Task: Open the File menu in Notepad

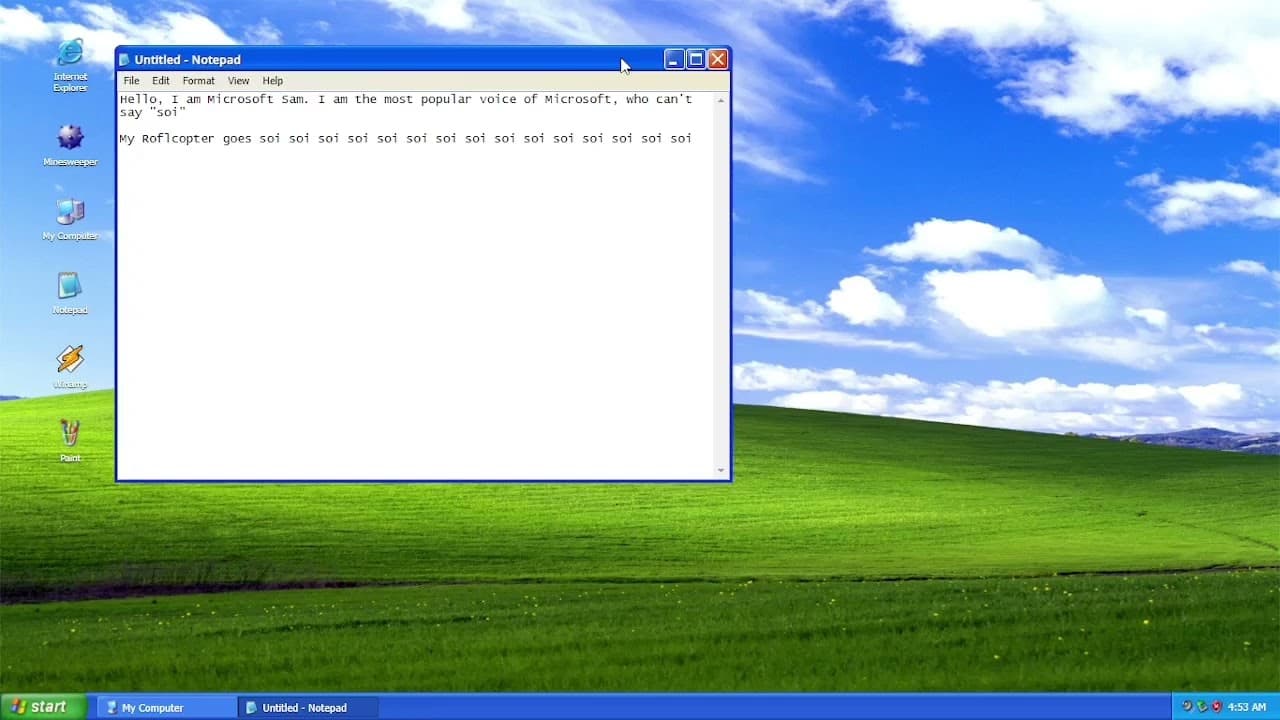Action: click(x=131, y=81)
